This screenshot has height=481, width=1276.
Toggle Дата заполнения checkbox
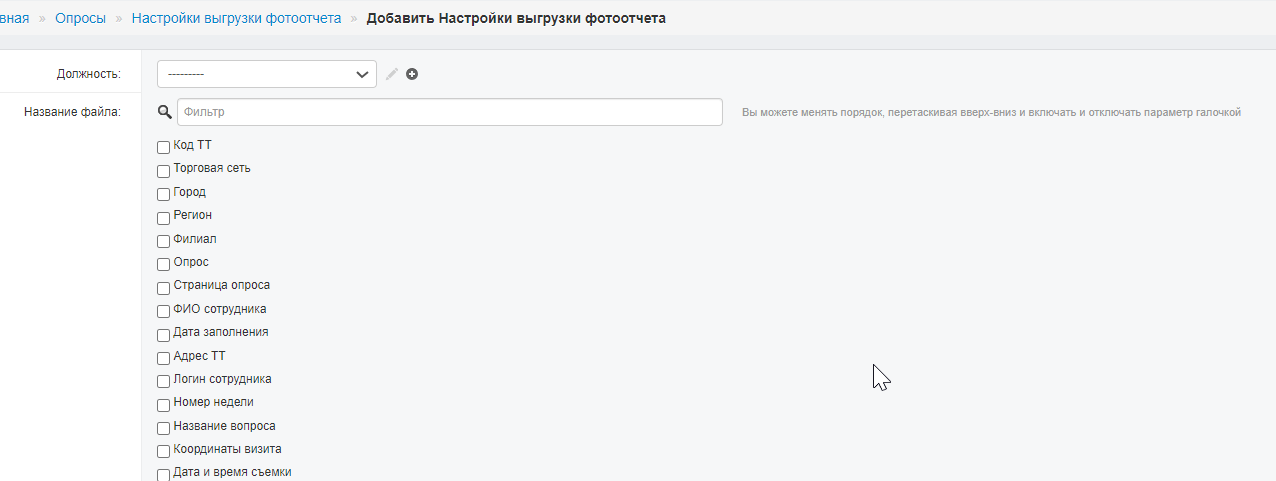(x=164, y=334)
